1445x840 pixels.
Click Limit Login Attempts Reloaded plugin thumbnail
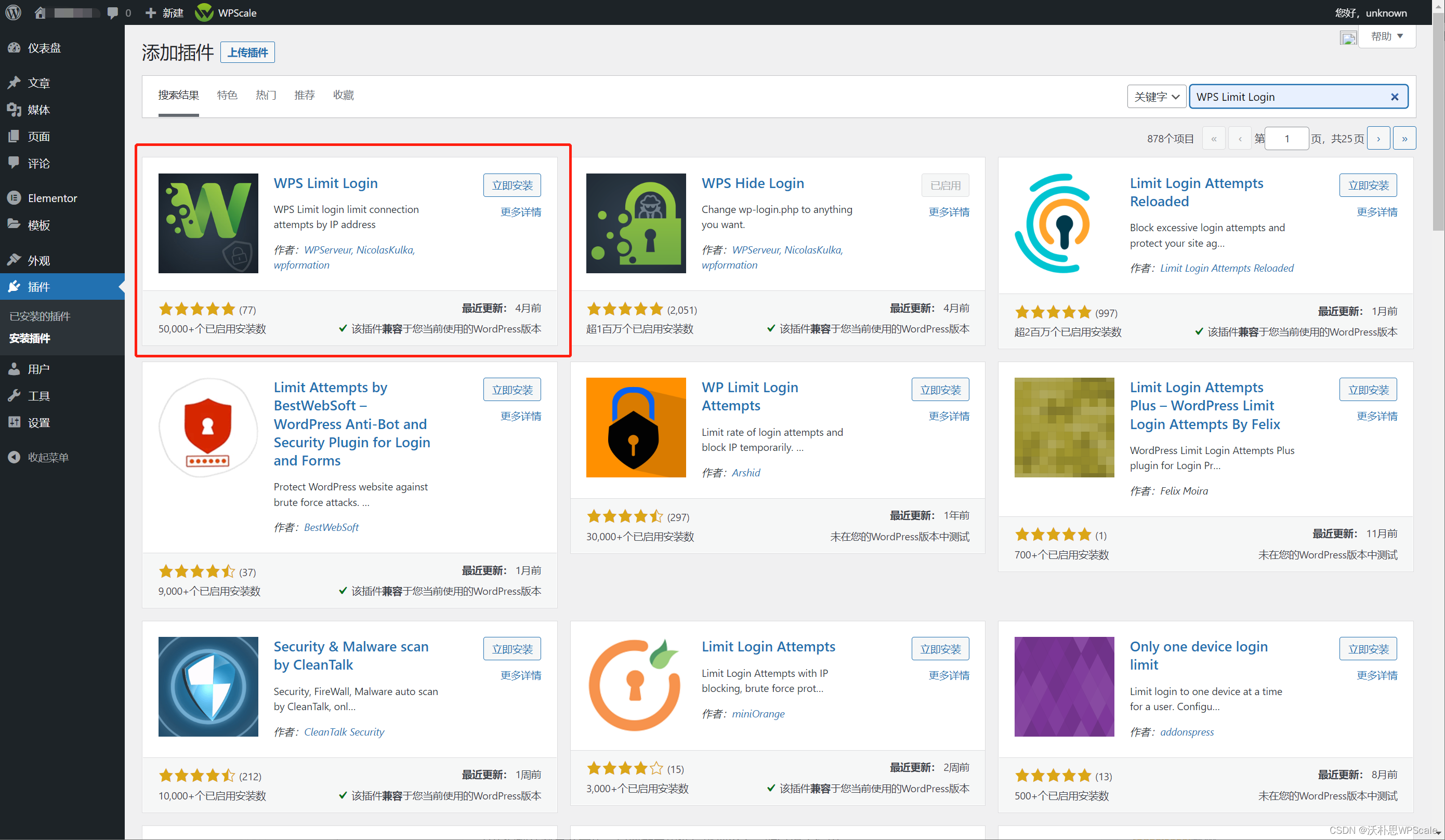pos(1063,223)
